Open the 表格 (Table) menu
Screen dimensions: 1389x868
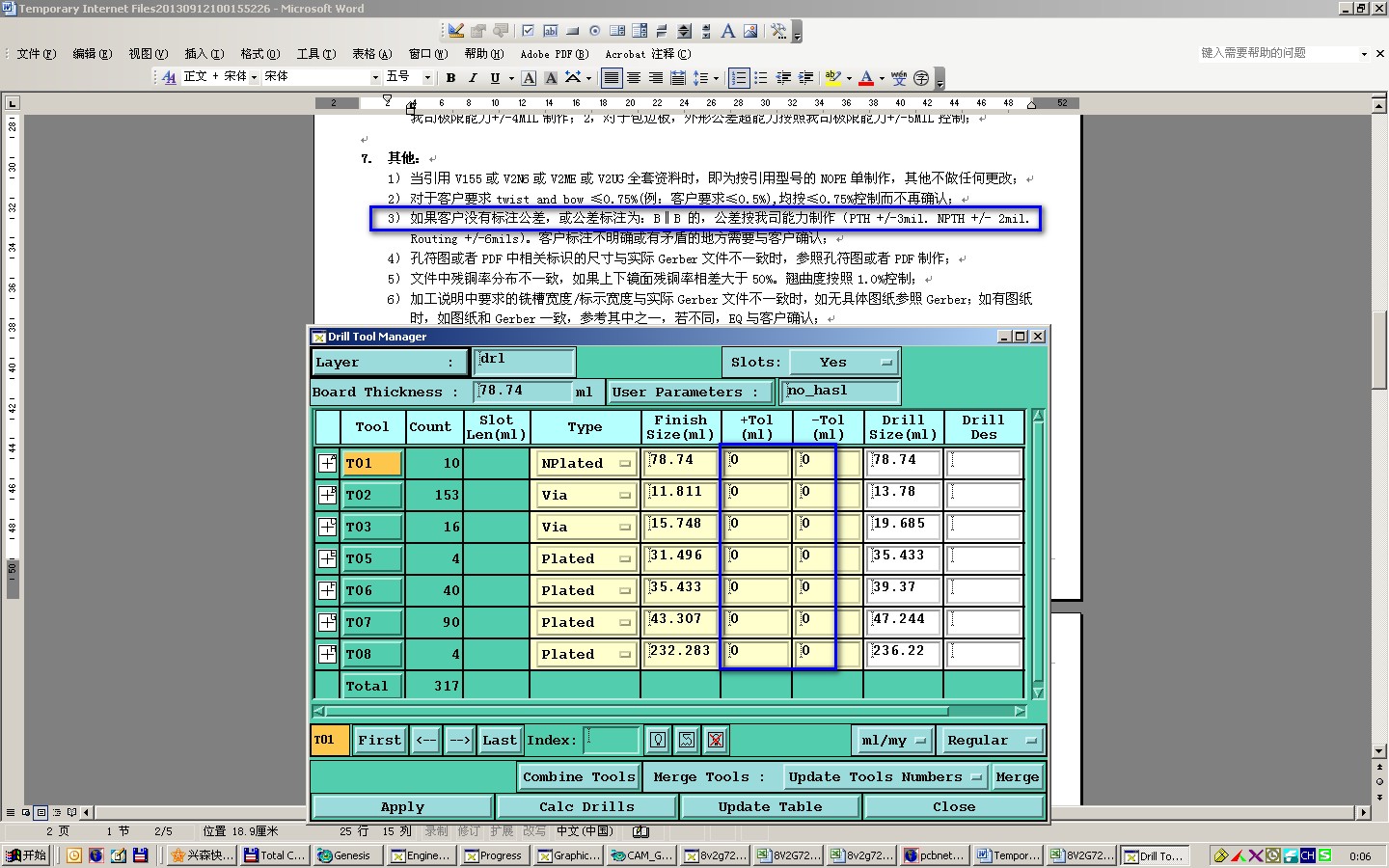(371, 54)
